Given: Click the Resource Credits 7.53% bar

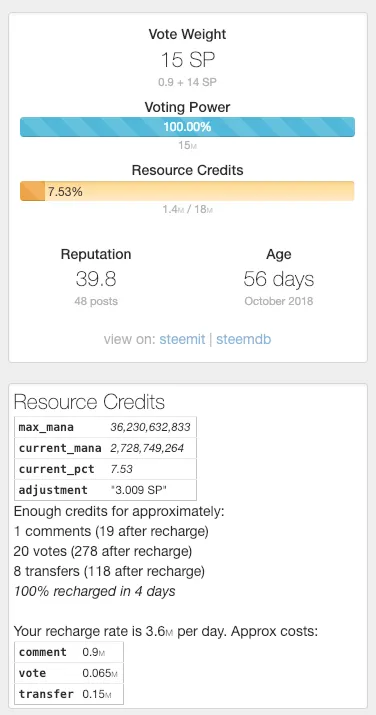Looking at the screenshot, I should pyautogui.click(x=187, y=191).
